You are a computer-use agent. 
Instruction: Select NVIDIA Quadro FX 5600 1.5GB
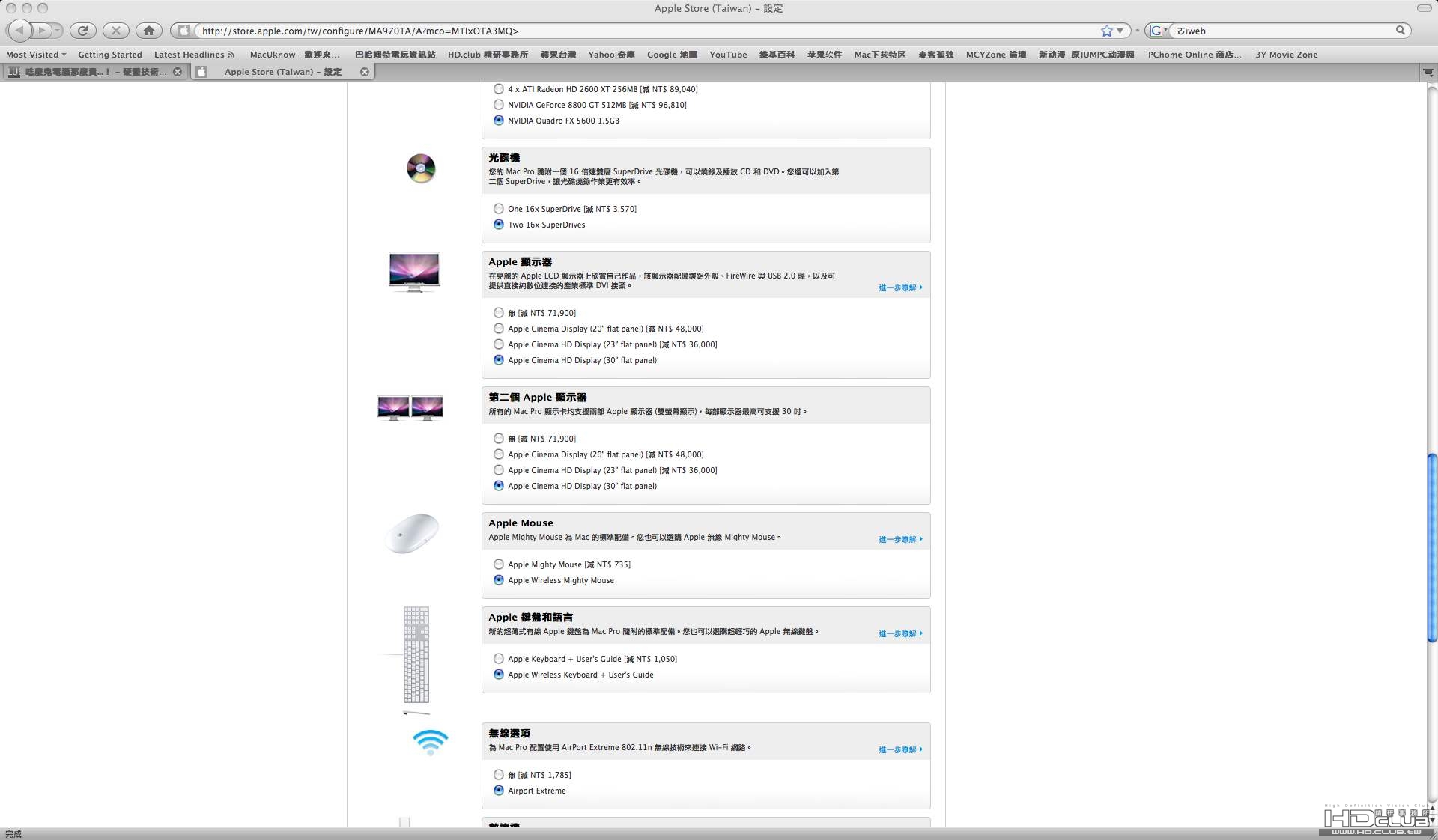coord(498,121)
